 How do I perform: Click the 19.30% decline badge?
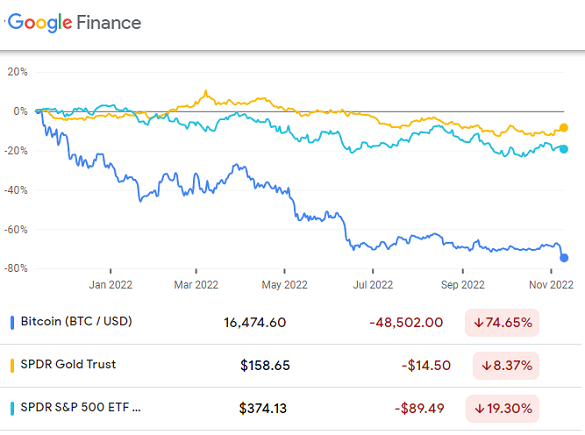pyautogui.click(x=503, y=409)
